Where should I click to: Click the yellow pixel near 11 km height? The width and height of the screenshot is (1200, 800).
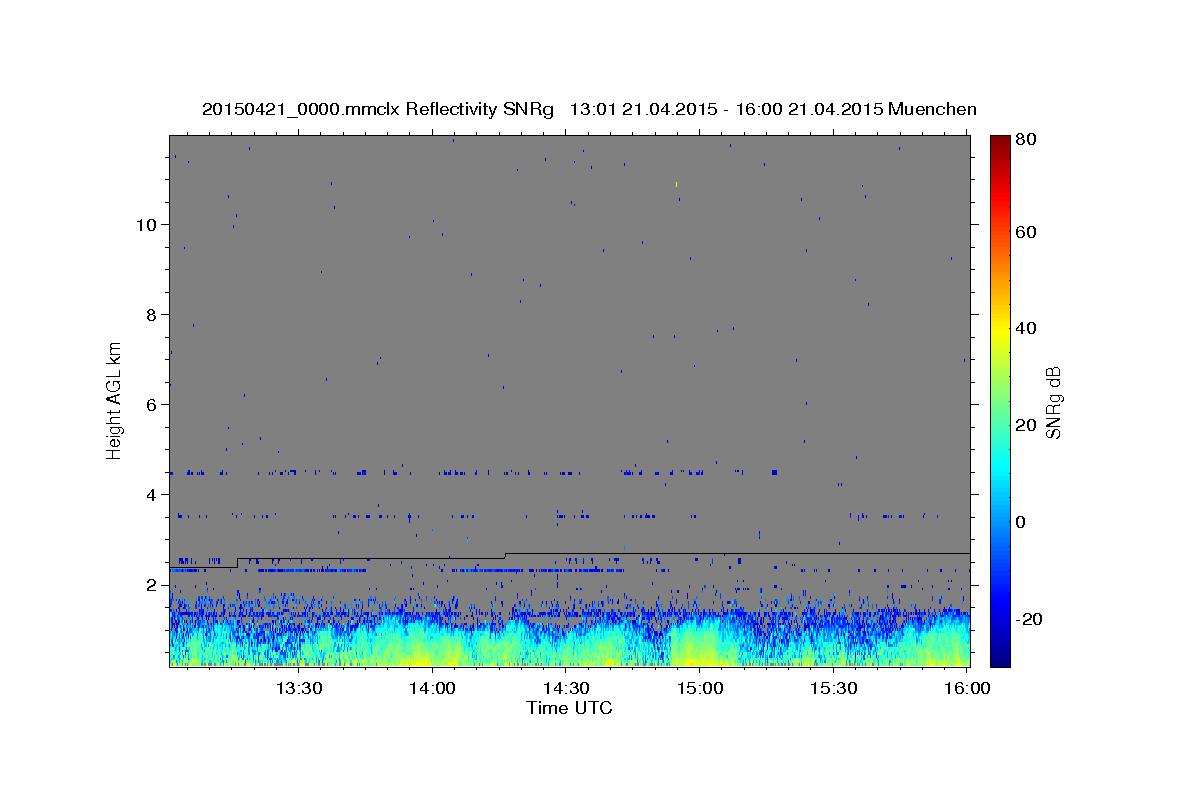pyautogui.click(x=677, y=184)
